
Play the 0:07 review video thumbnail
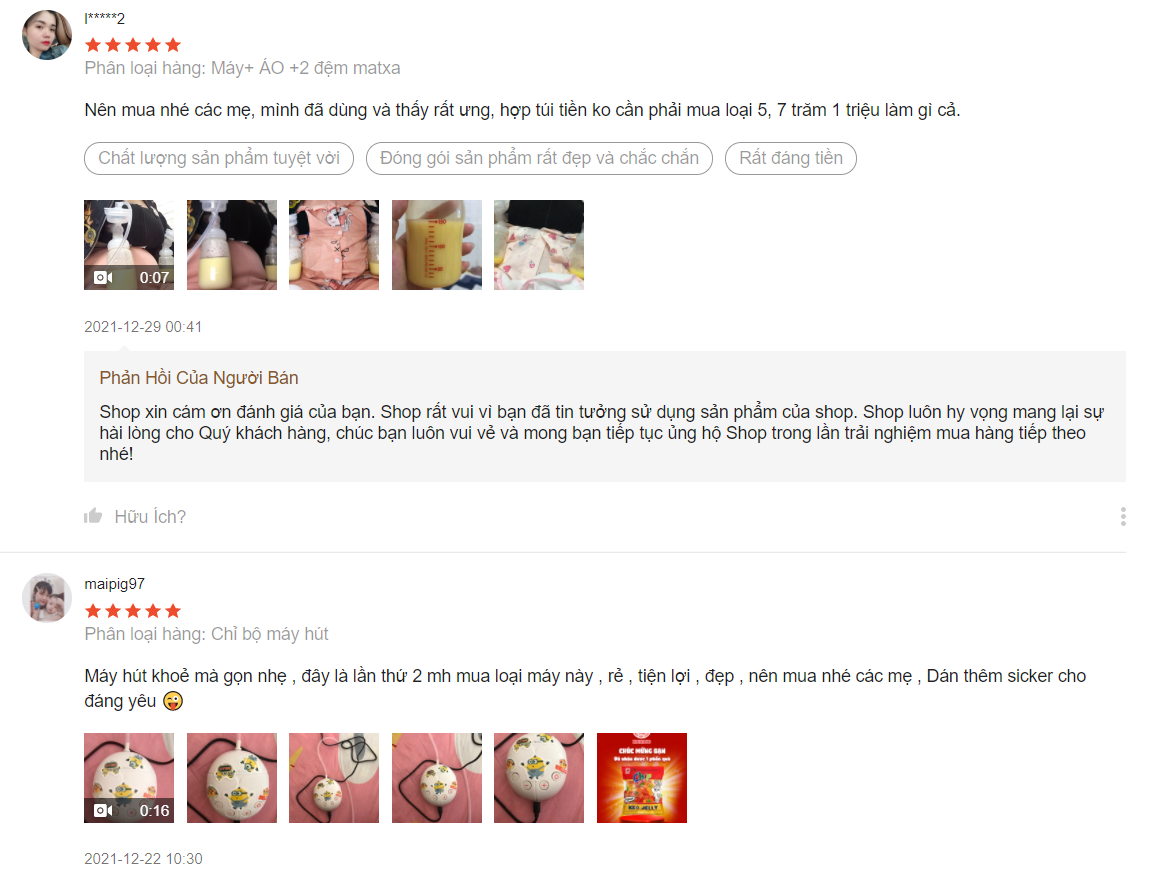tap(129, 245)
